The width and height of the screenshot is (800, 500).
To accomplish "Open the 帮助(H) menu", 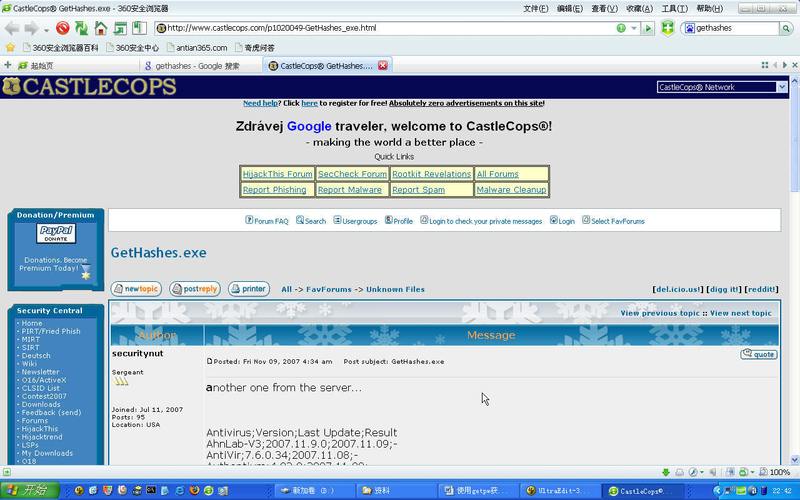I will click(x=710, y=9).
